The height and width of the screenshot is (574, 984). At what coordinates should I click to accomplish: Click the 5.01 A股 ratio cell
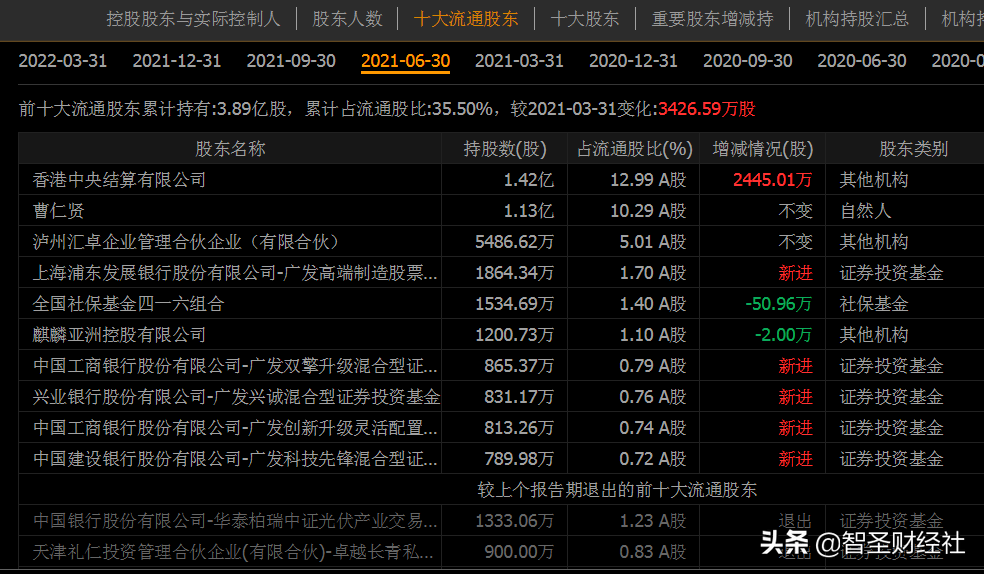click(x=653, y=242)
